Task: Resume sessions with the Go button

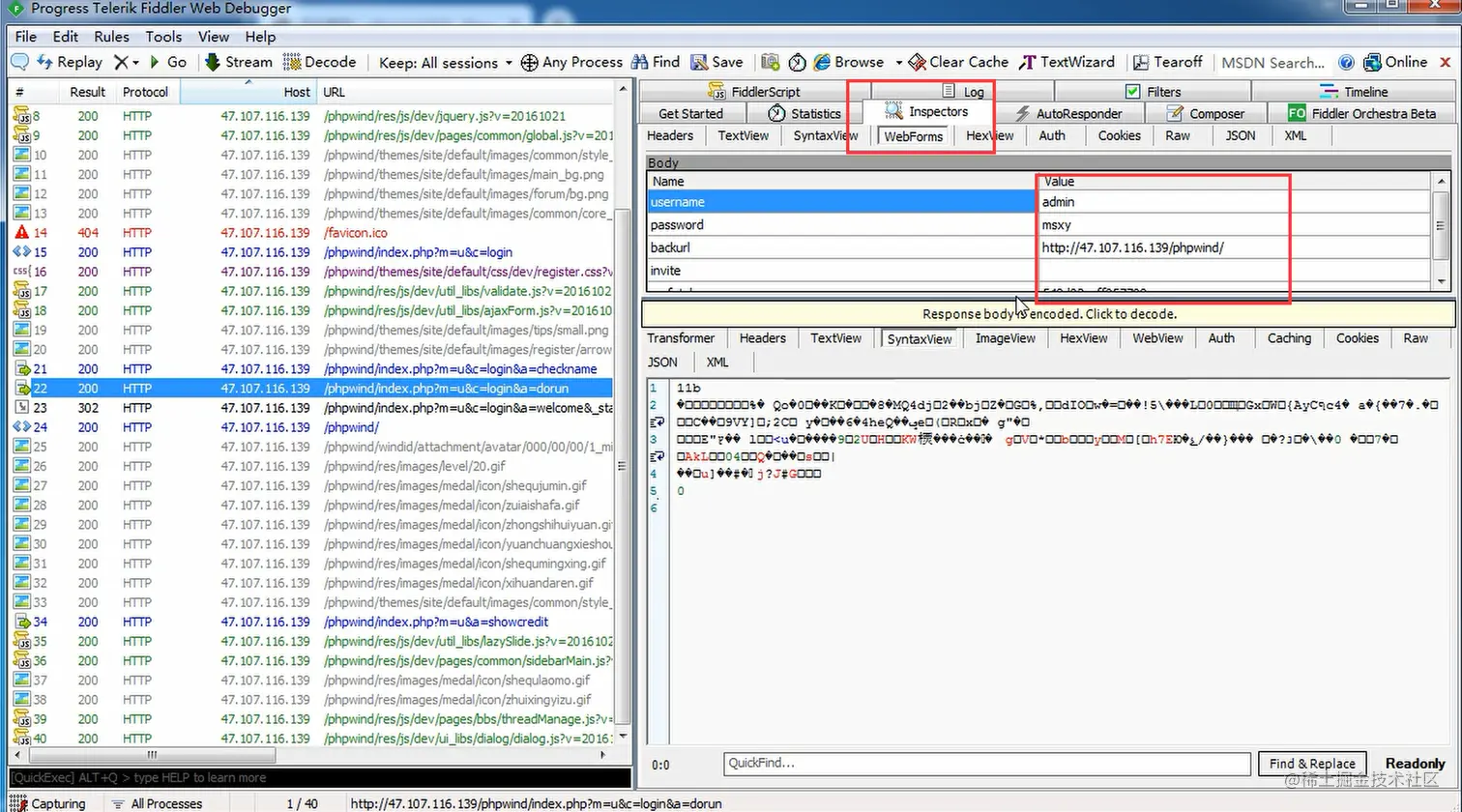Action: 167,62
